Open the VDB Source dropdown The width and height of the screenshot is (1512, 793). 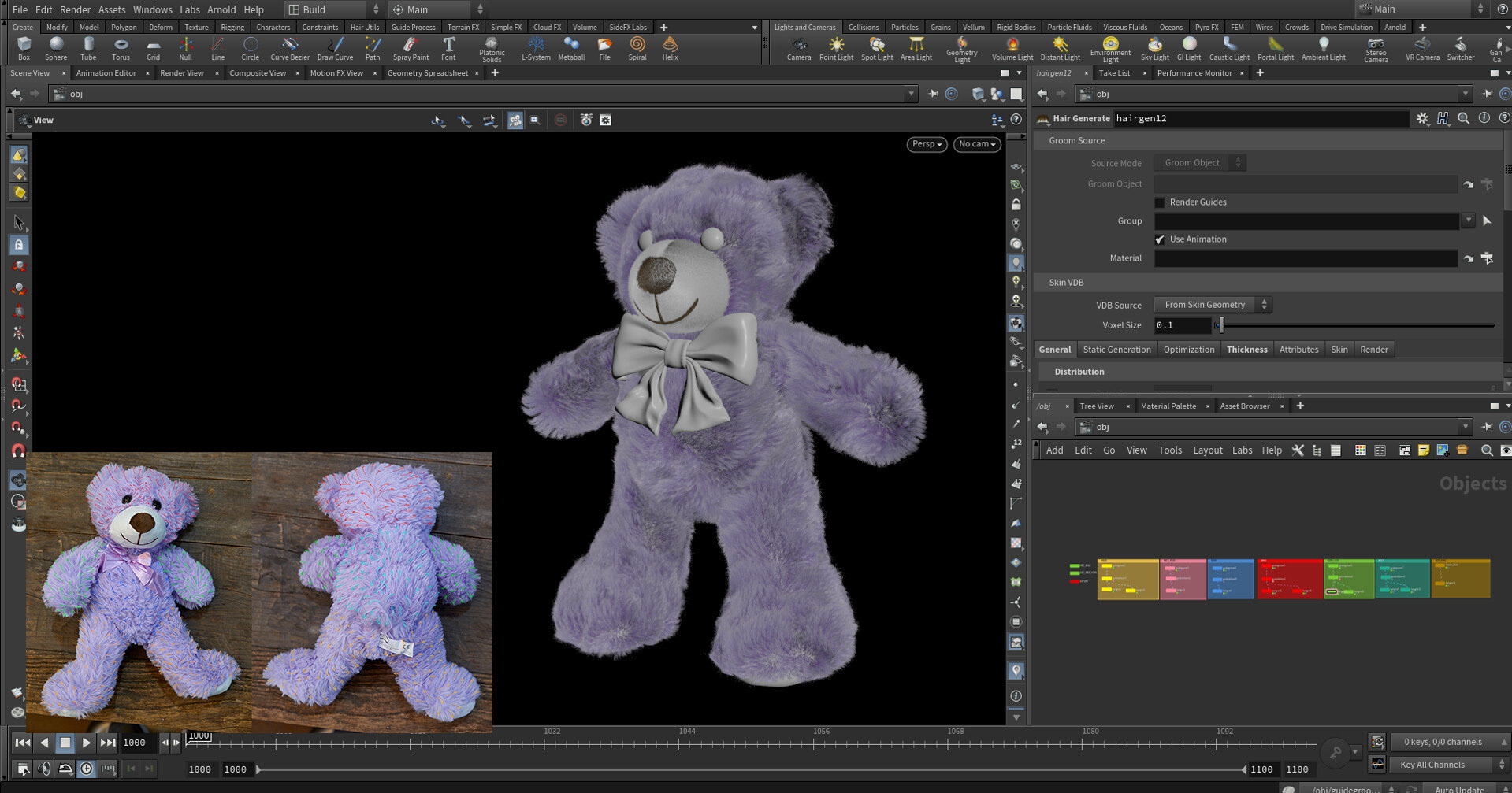(x=1213, y=305)
